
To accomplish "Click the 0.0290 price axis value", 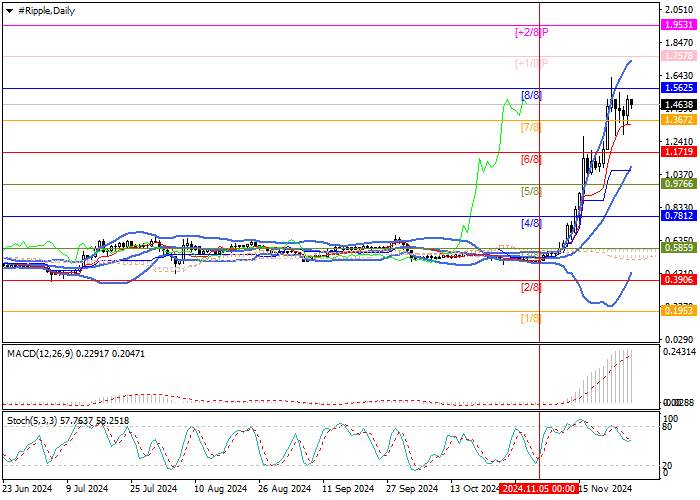I will point(679,339).
